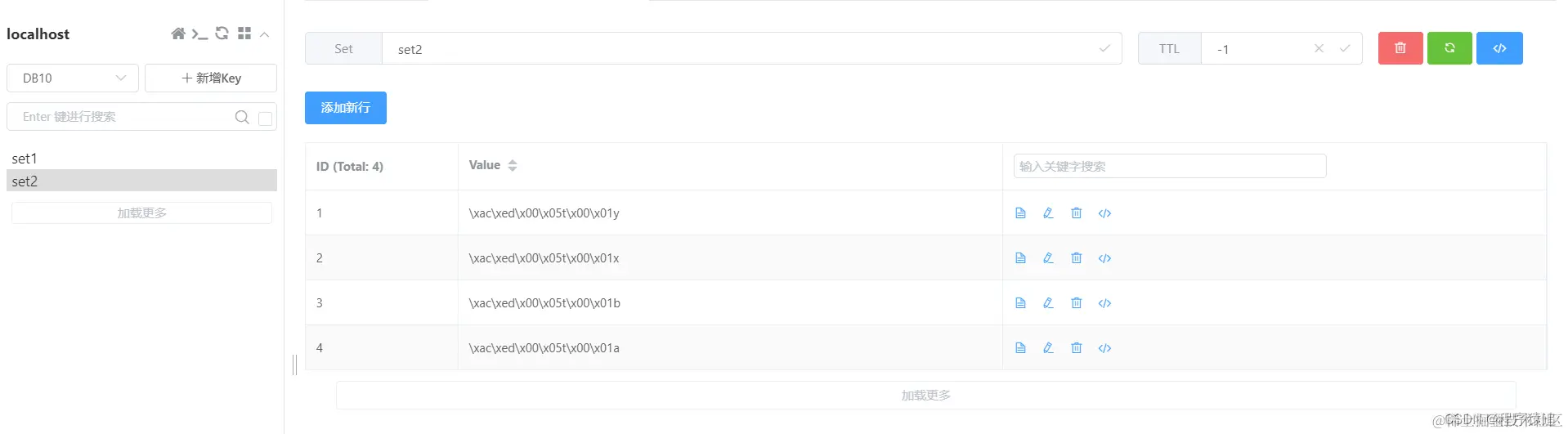Click the blue dump command button
The width and height of the screenshot is (1568, 434).
(x=1499, y=48)
